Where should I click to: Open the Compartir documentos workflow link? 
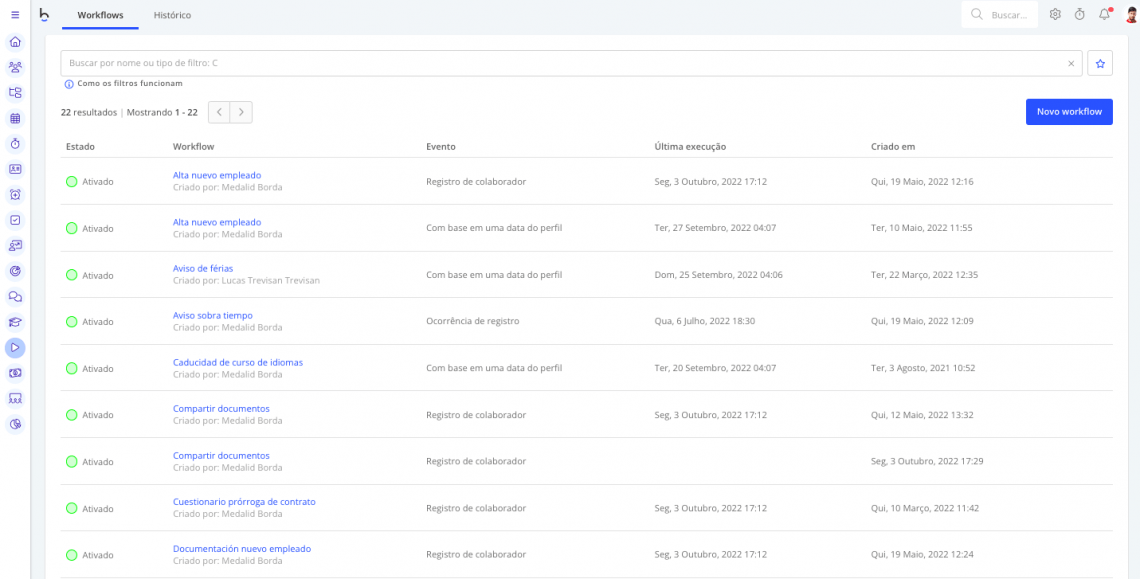click(221, 408)
